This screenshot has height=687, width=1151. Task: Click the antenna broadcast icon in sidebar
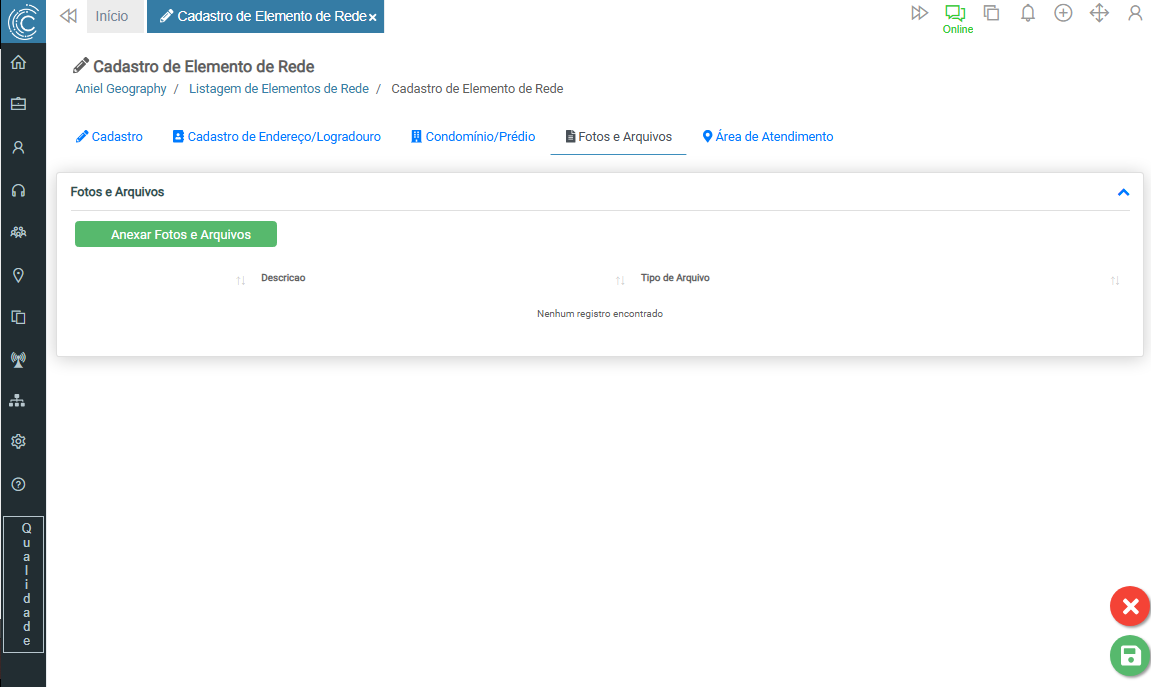click(18, 359)
